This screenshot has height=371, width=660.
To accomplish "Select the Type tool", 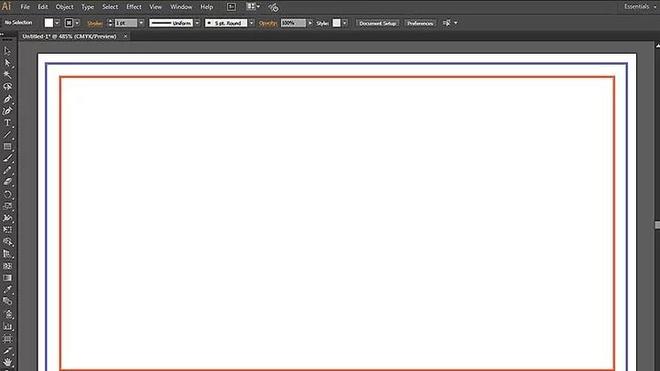I will pos(7,123).
